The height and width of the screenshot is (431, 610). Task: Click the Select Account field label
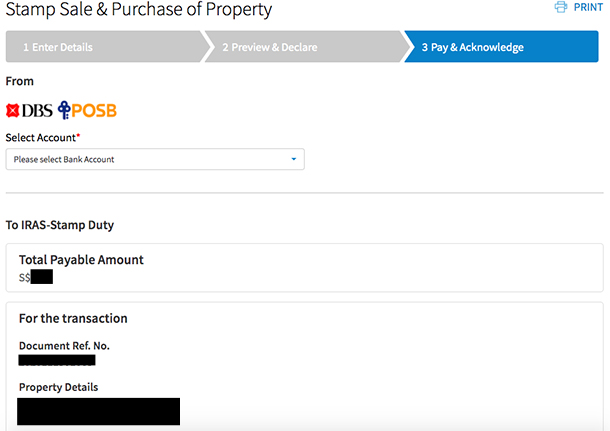43,138
